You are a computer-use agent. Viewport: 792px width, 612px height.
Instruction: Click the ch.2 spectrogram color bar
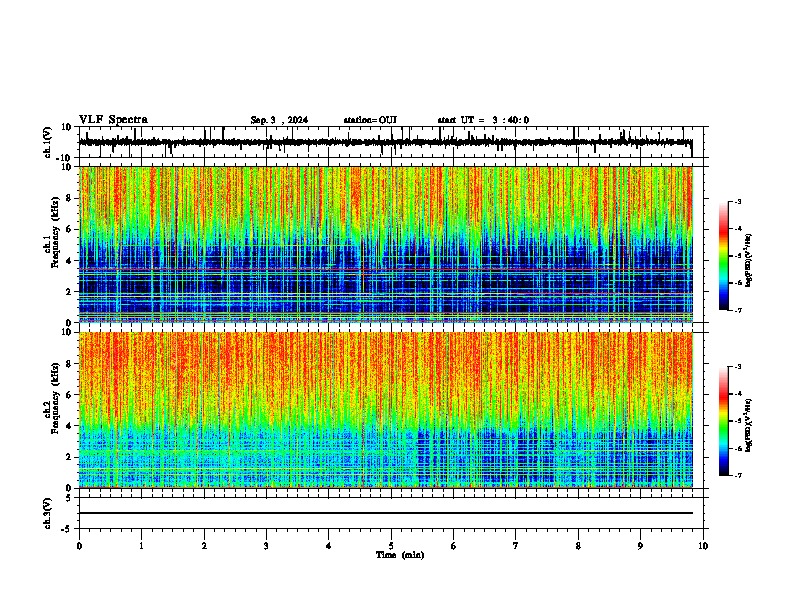(724, 421)
